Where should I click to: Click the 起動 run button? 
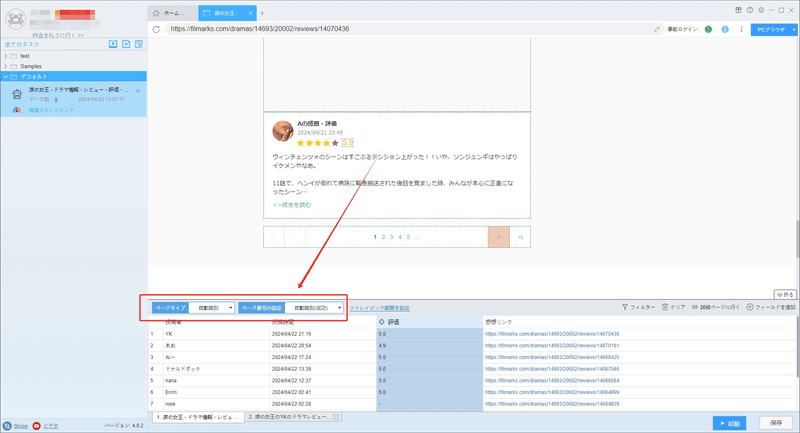(x=730, y=423)
